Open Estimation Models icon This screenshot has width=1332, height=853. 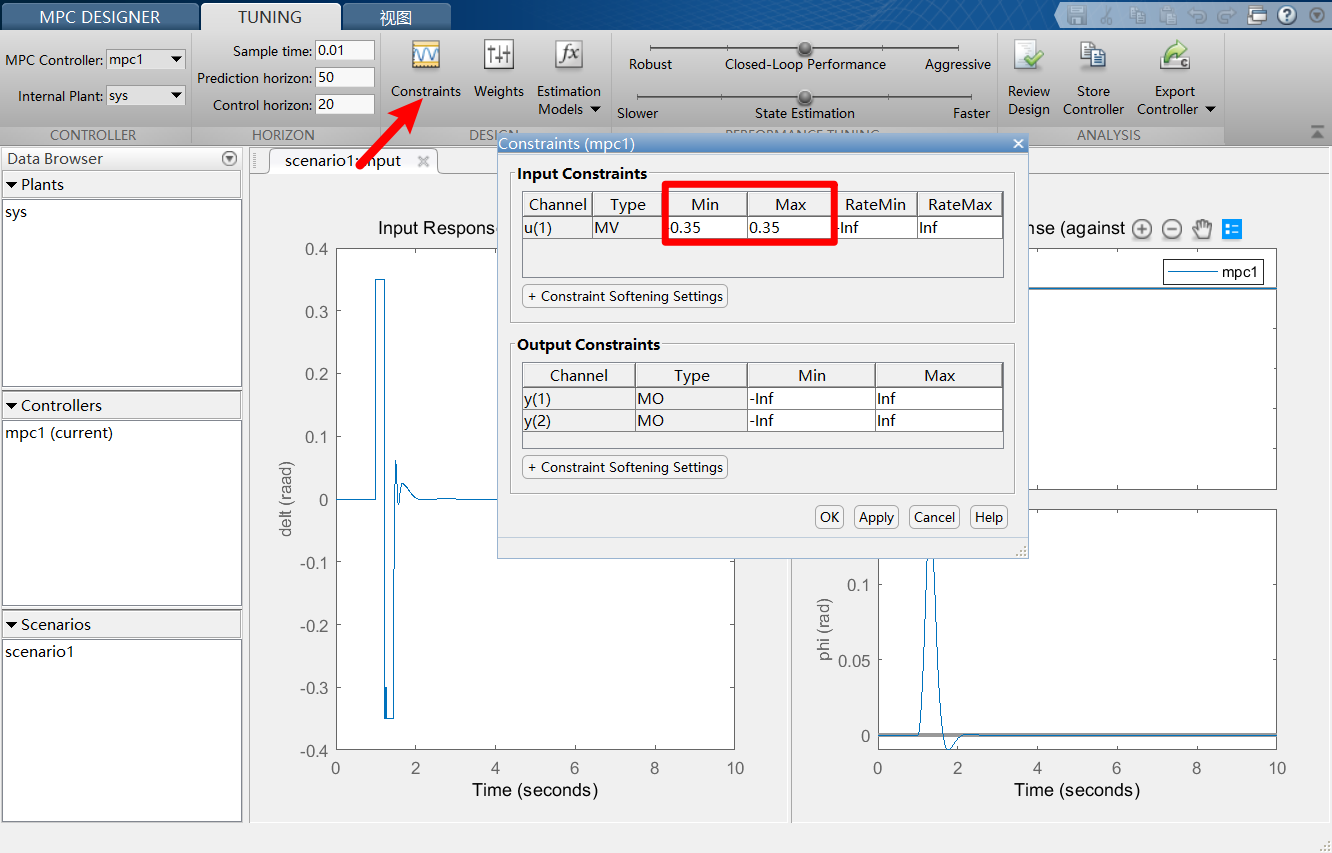tap(569, 55)
